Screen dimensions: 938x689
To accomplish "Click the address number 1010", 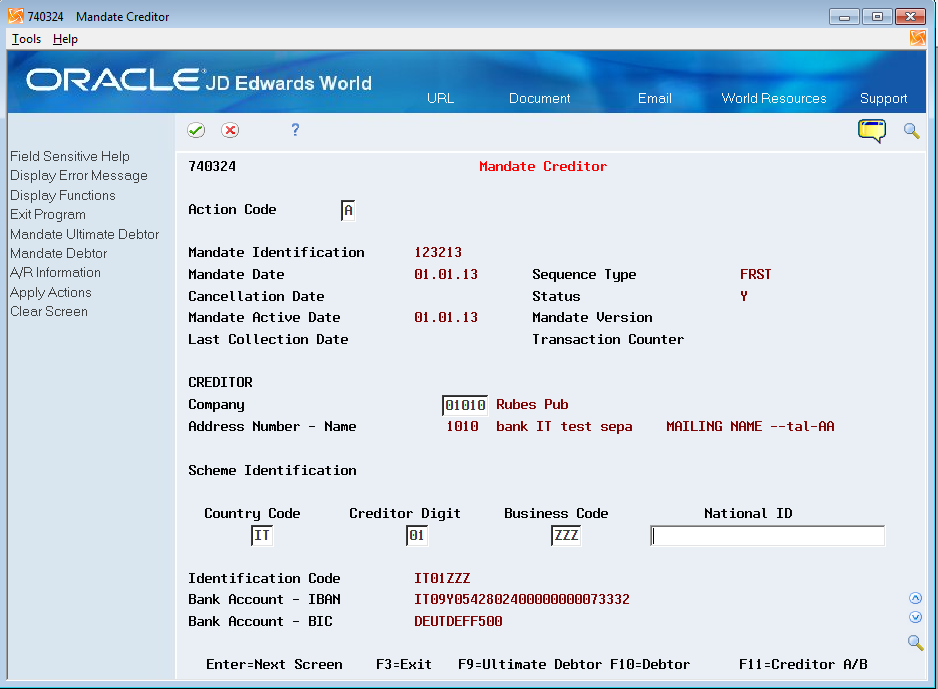I will pyautogui.click(x=462, y=426).
